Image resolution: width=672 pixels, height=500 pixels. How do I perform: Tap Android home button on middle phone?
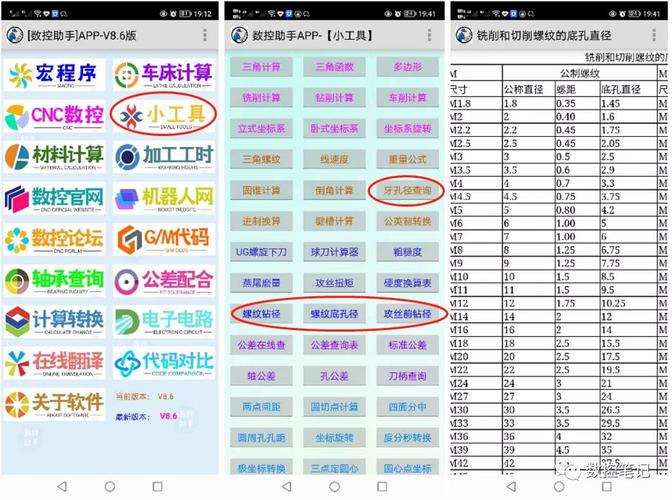(334, 487)
